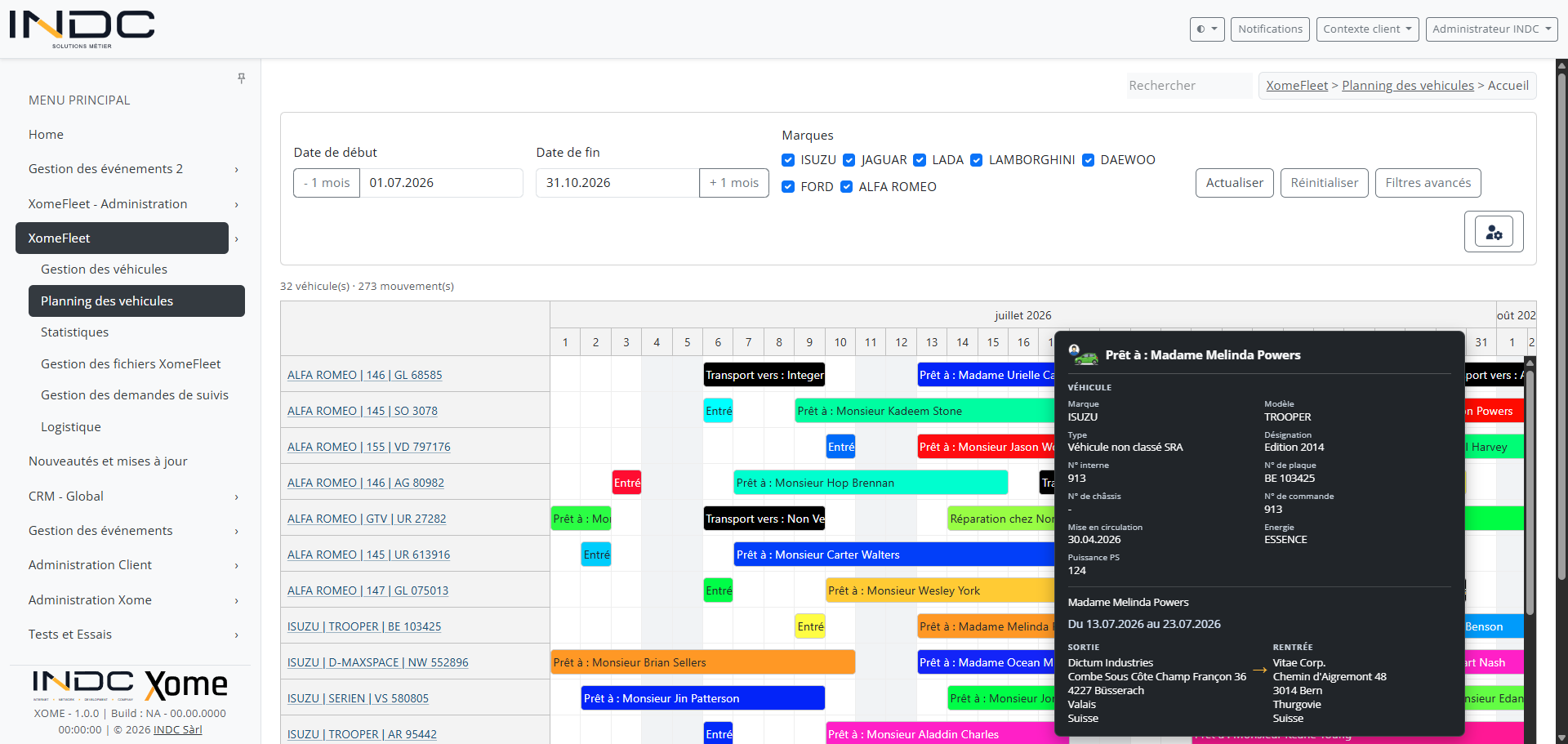Viewport: 1568px width, 744px height.
Task: Toggle the LADA brand checkbox
Action: pos(920,160)
